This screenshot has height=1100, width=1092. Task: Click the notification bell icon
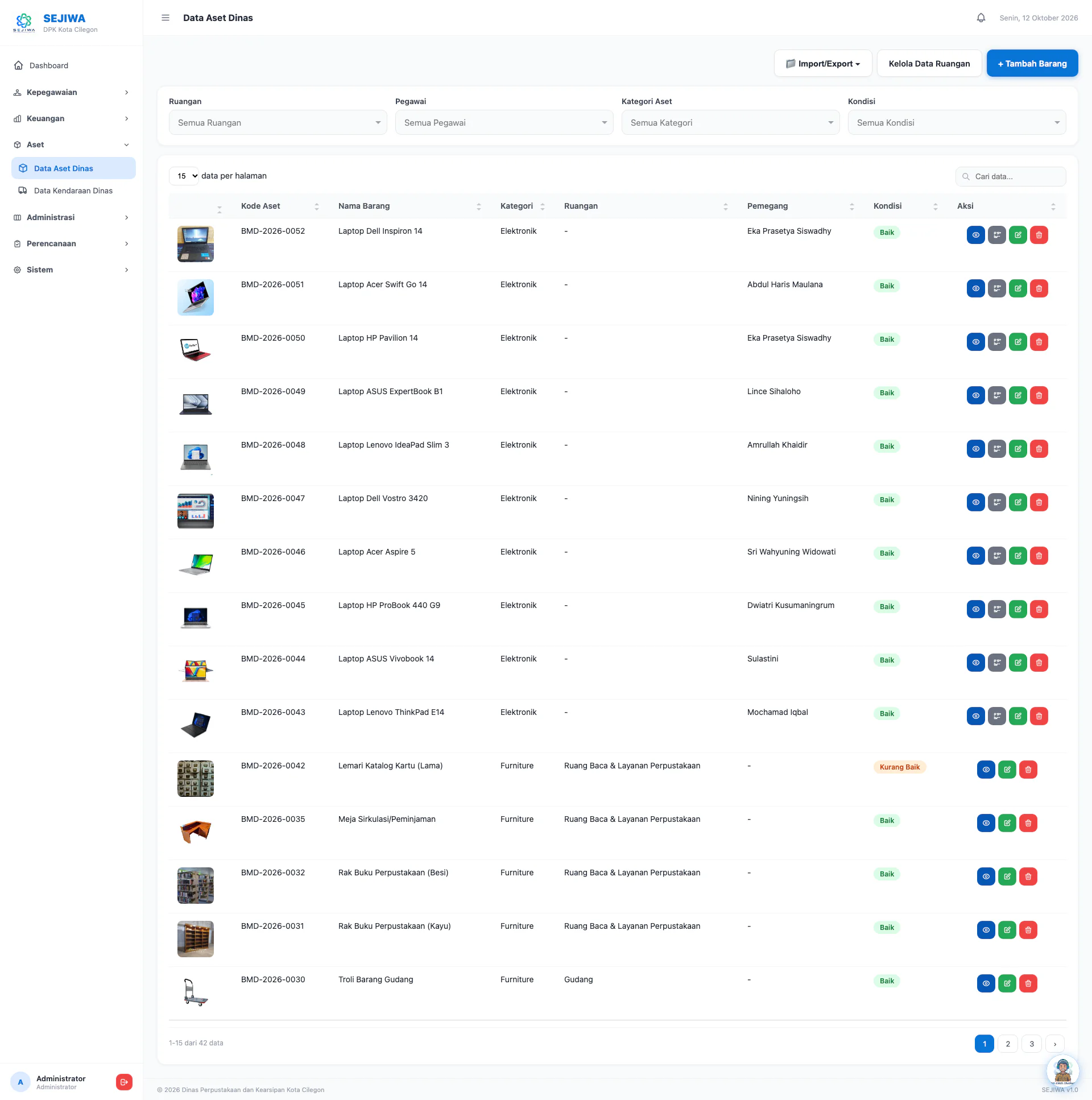(981, 18)
